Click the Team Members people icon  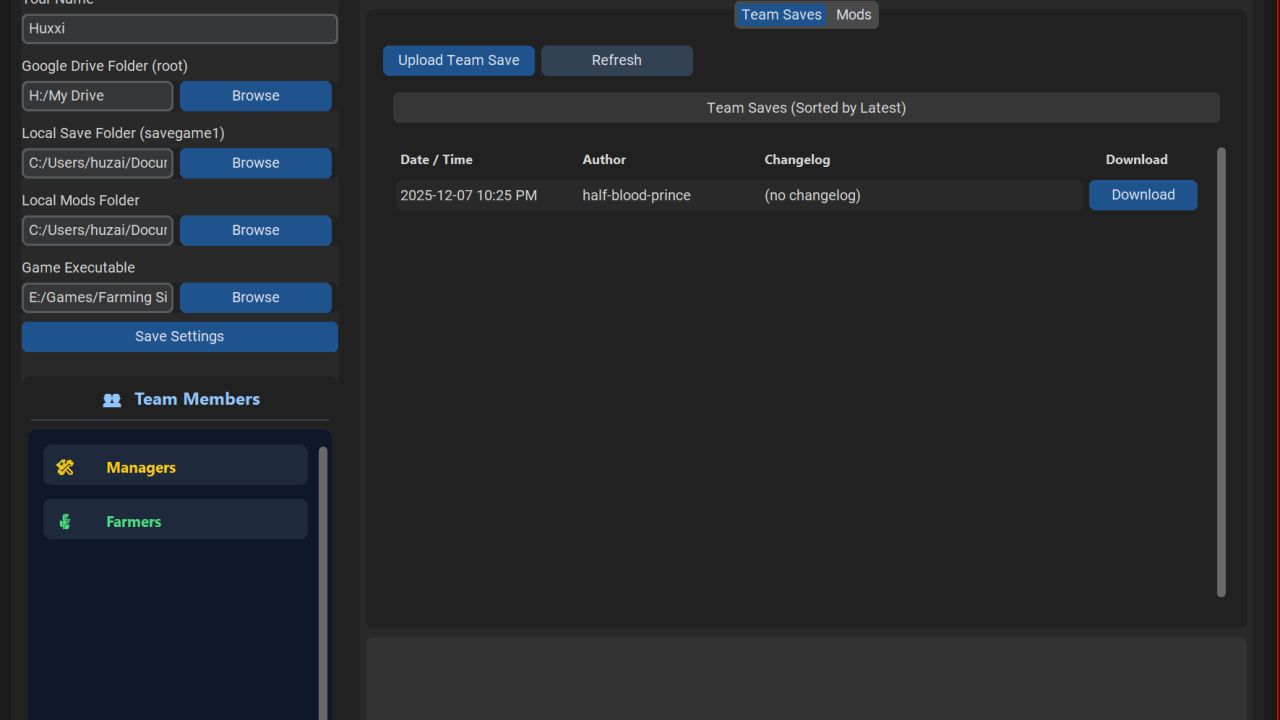tap(111, 399)
